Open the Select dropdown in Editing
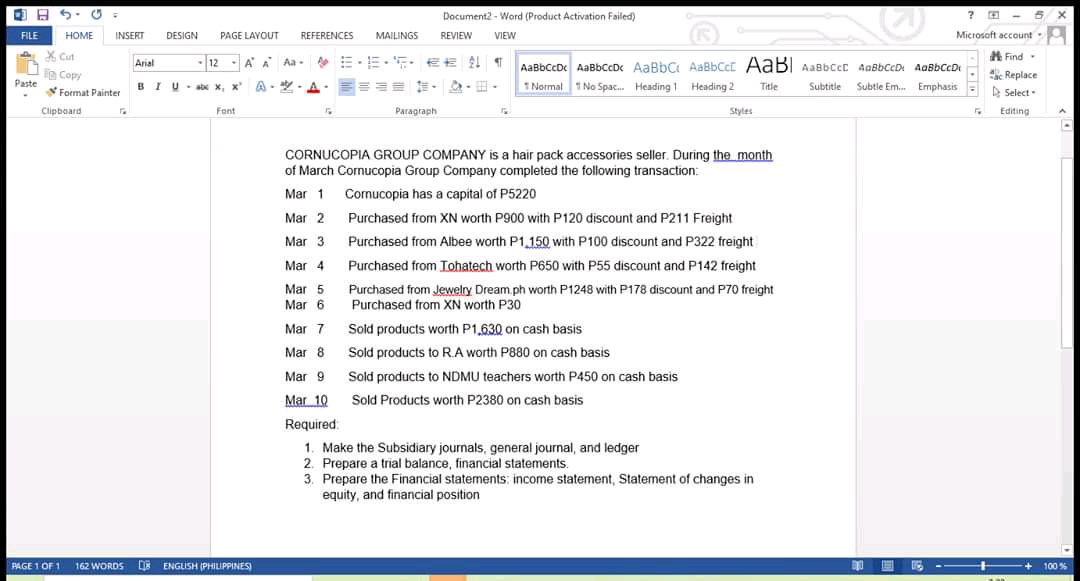This screenshot has height=581, width=1080. pyautogui.click(x=1014, y=92)
